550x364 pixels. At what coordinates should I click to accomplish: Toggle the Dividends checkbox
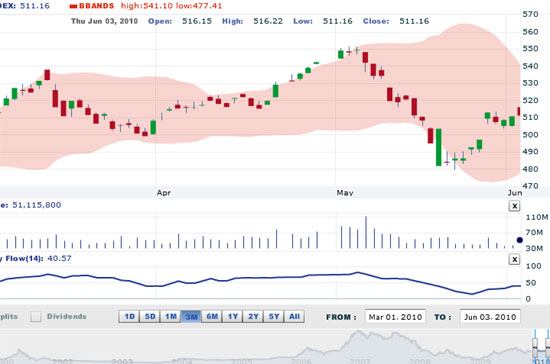pyautogui.click(x=35, y=316)
